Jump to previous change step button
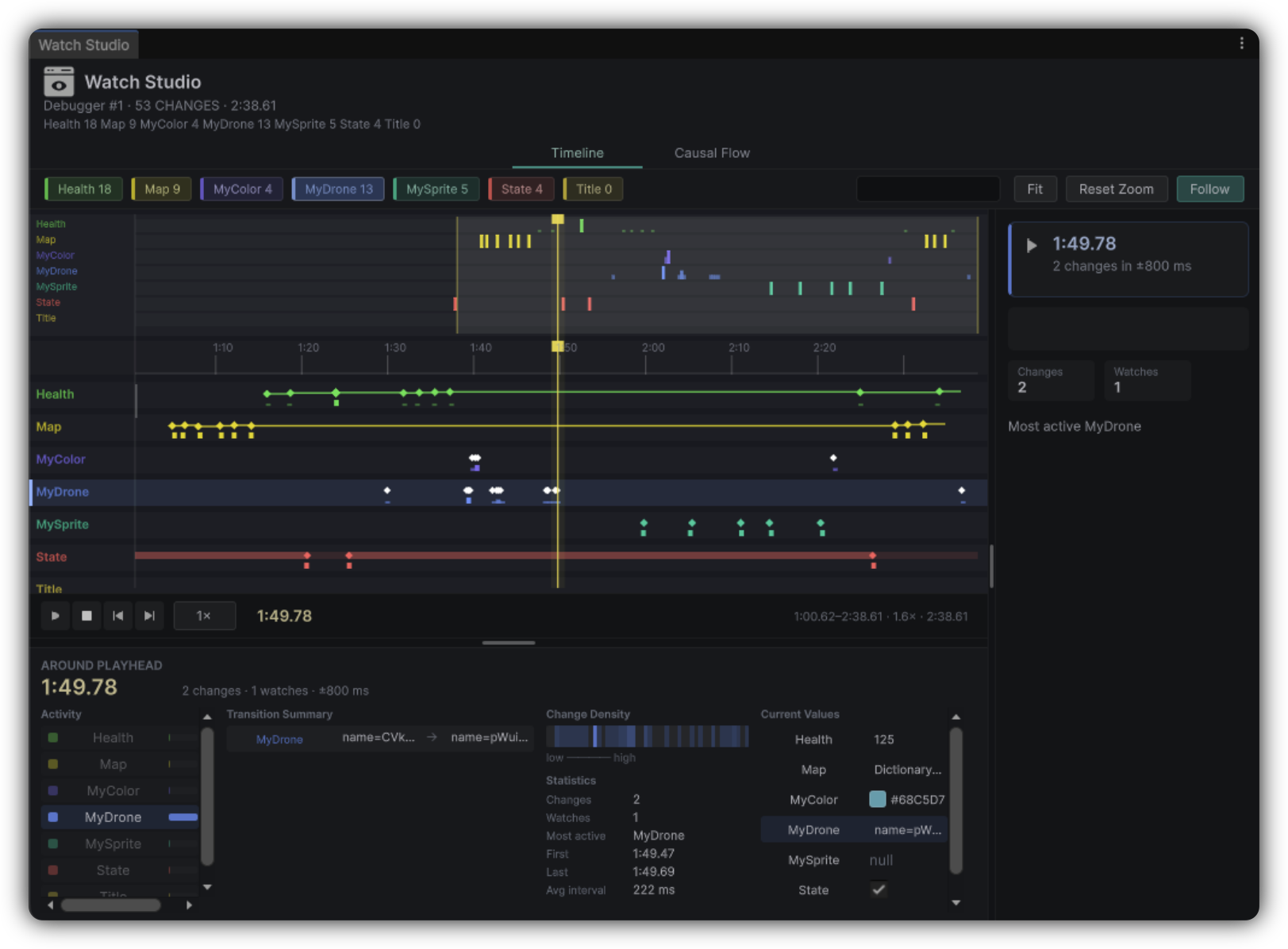Image resolution: width=1288 pixels, height=949 pixels. [x=117, y=616]
